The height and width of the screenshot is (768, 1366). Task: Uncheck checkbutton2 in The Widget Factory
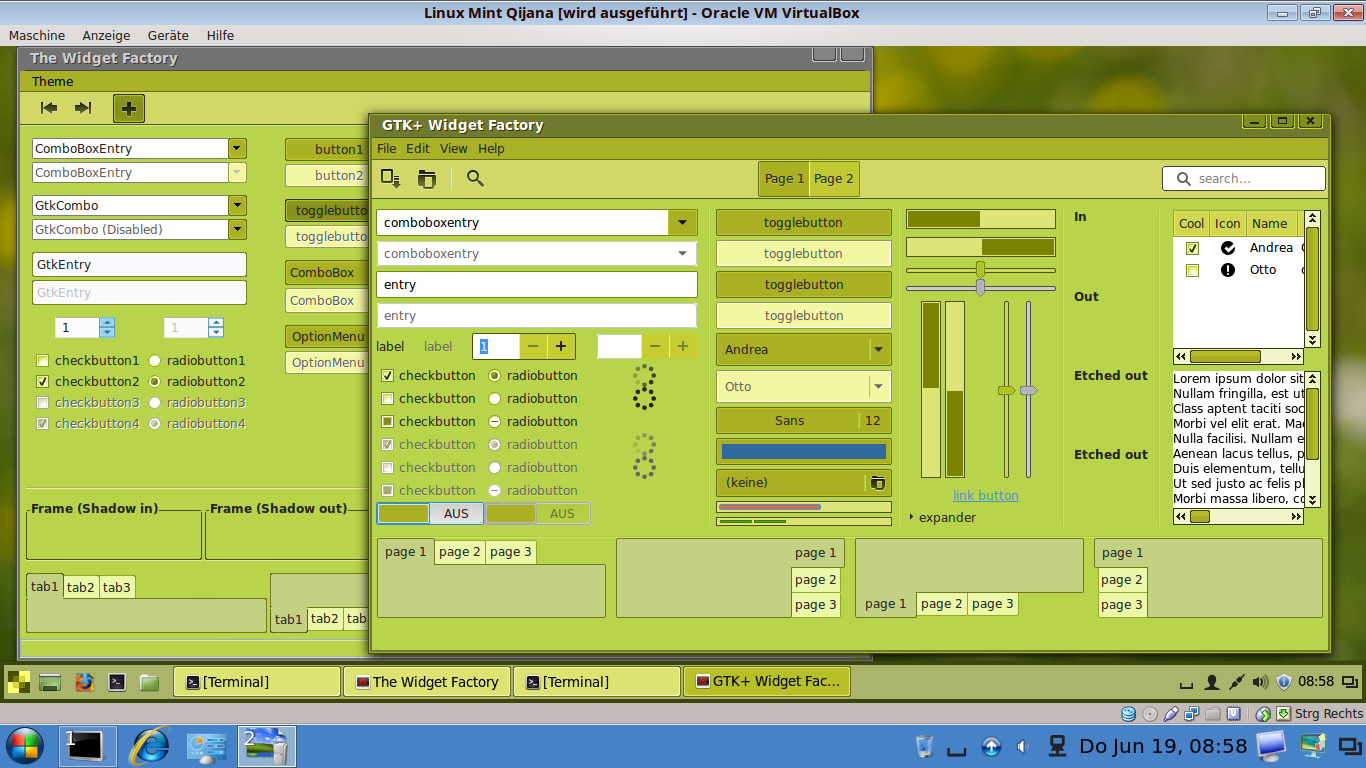(x=42, y=381)
